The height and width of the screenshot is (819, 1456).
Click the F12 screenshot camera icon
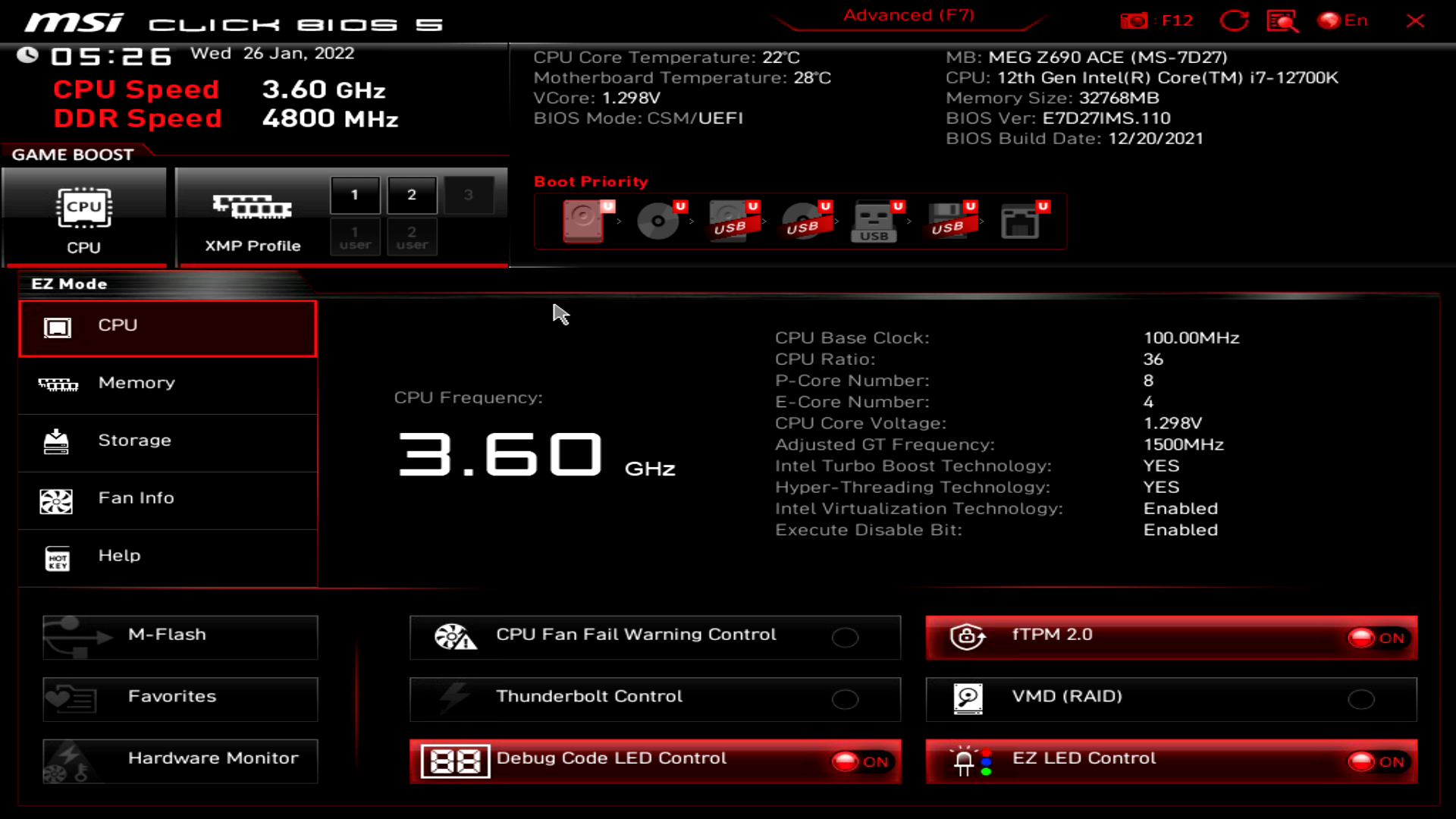pyautogui.click(x=1134, y=21)
